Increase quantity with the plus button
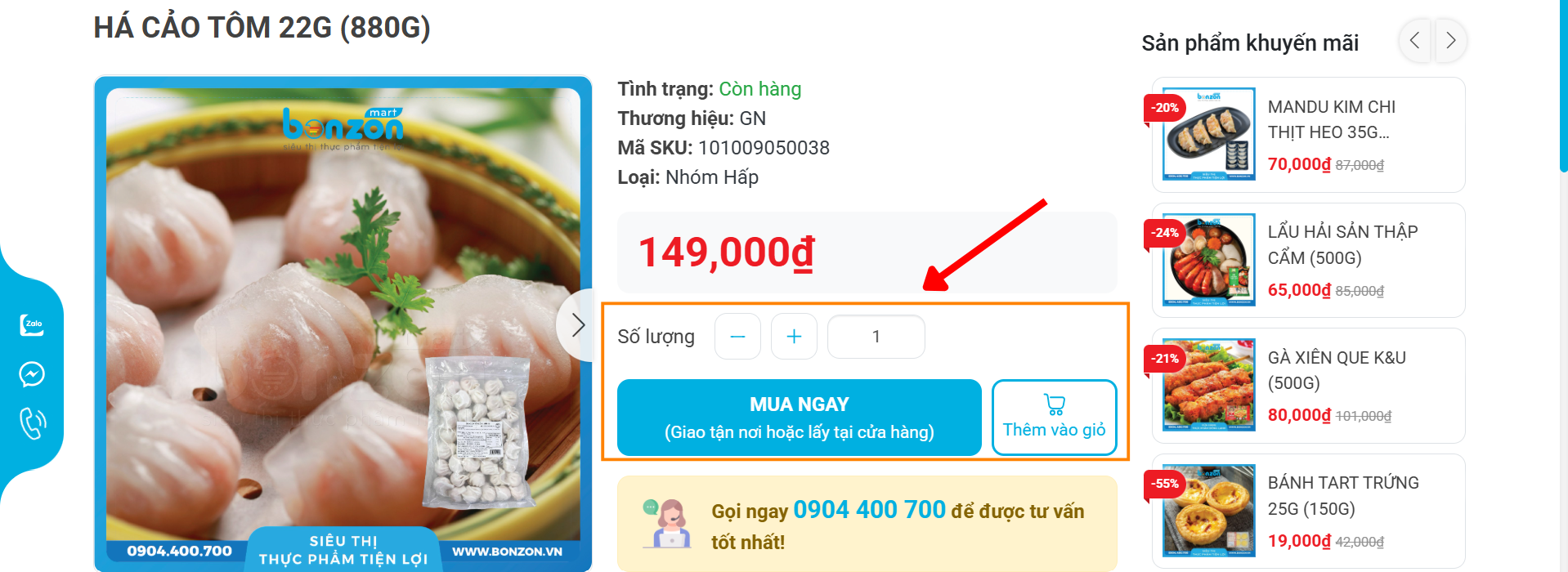Image resolution: width=1568 pixels, height=572 pixels. 794,337
